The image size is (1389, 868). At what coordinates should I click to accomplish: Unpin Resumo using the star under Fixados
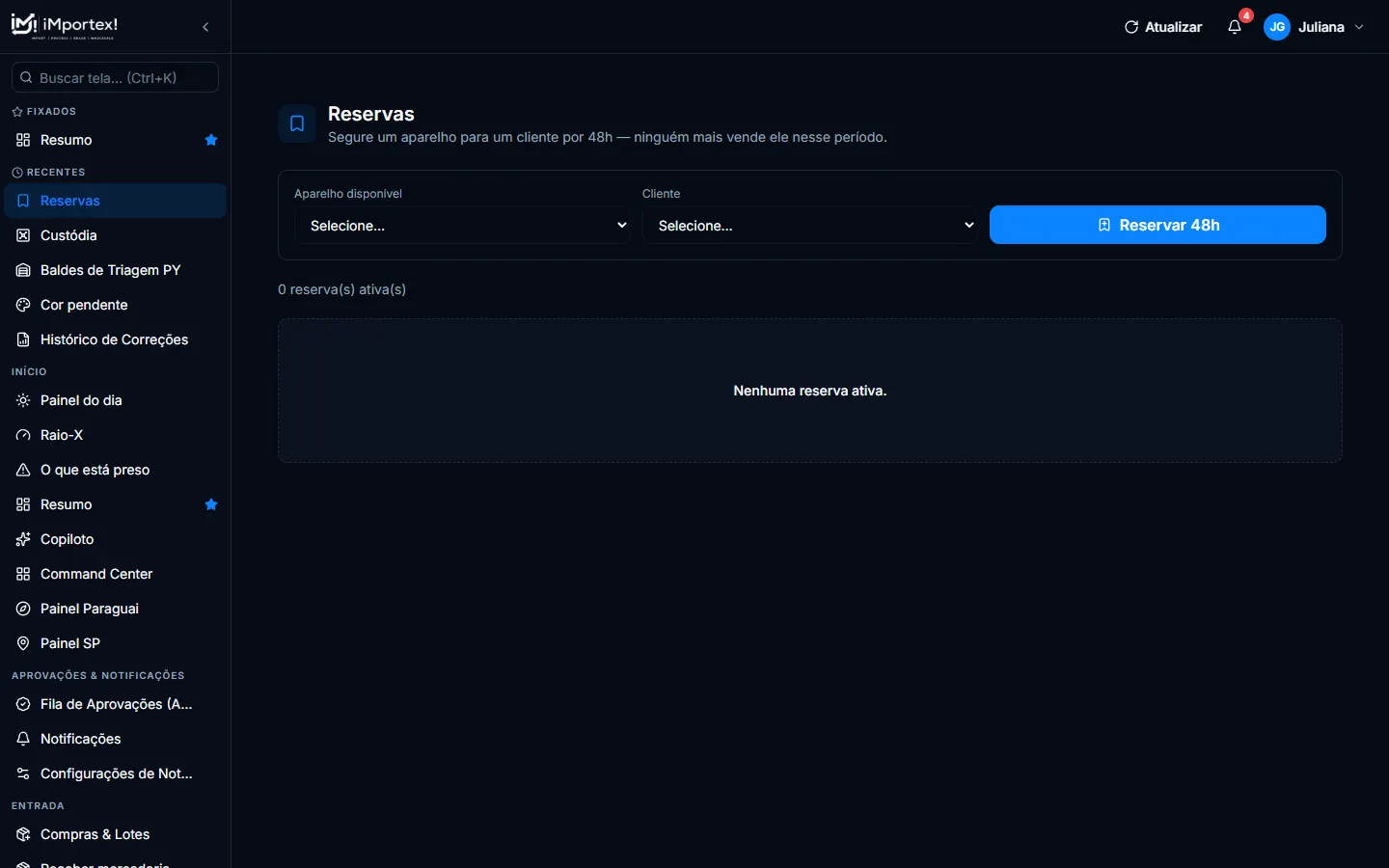[211, 140]
